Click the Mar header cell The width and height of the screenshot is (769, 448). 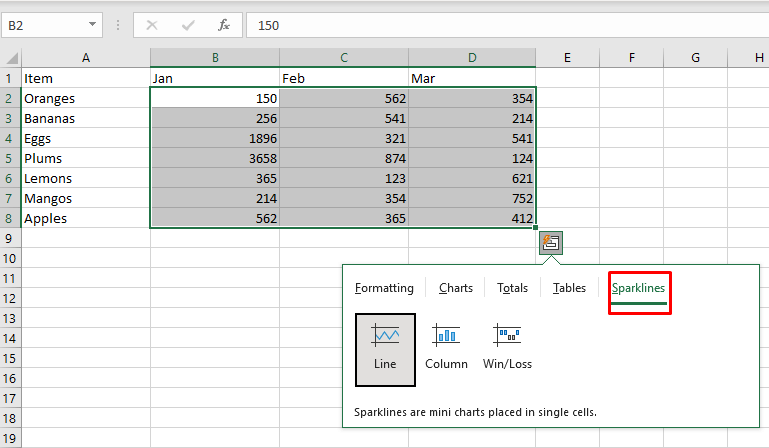471,78
